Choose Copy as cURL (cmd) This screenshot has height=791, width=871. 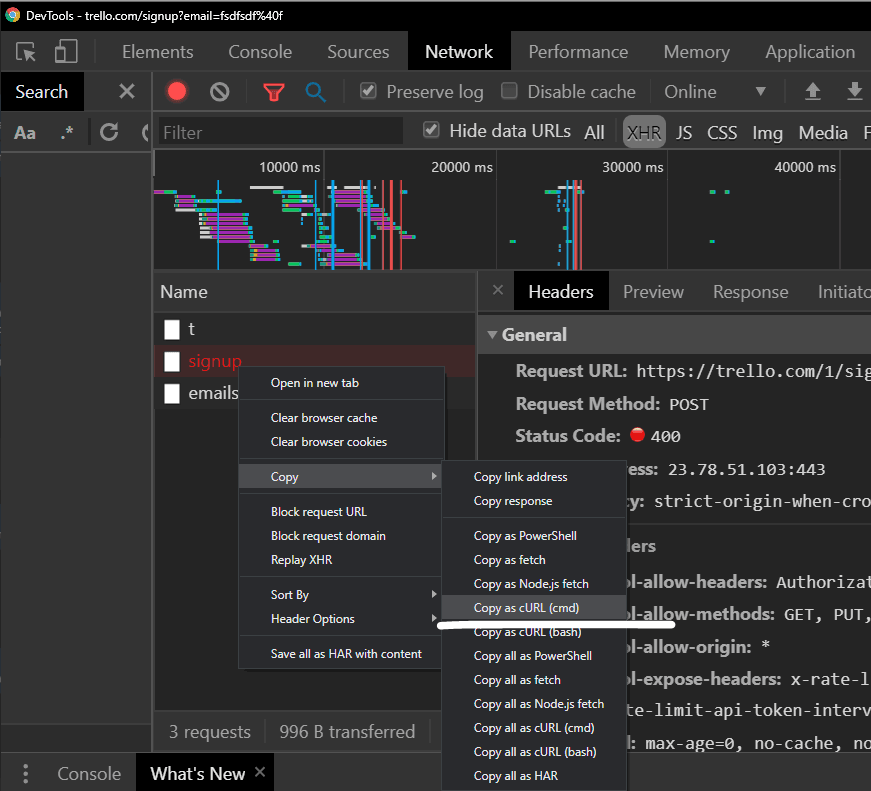tap(534, 608)
